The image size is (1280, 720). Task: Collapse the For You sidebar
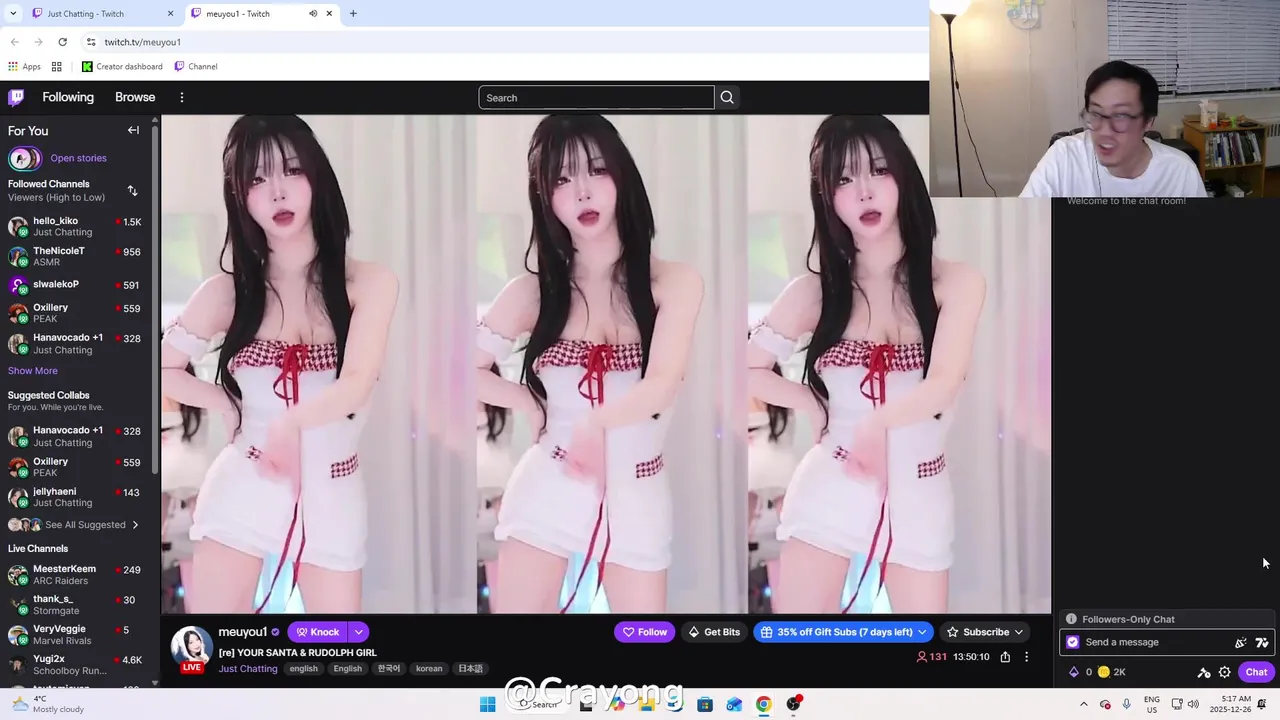133,130
